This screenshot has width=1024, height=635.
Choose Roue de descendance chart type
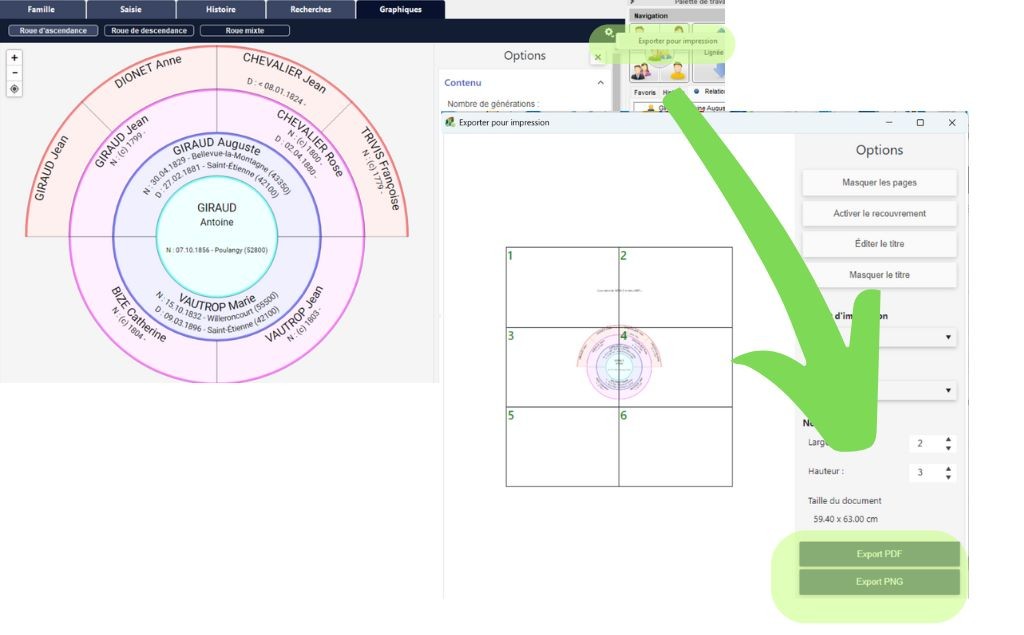pyautogui.click(x=149, y=31)
